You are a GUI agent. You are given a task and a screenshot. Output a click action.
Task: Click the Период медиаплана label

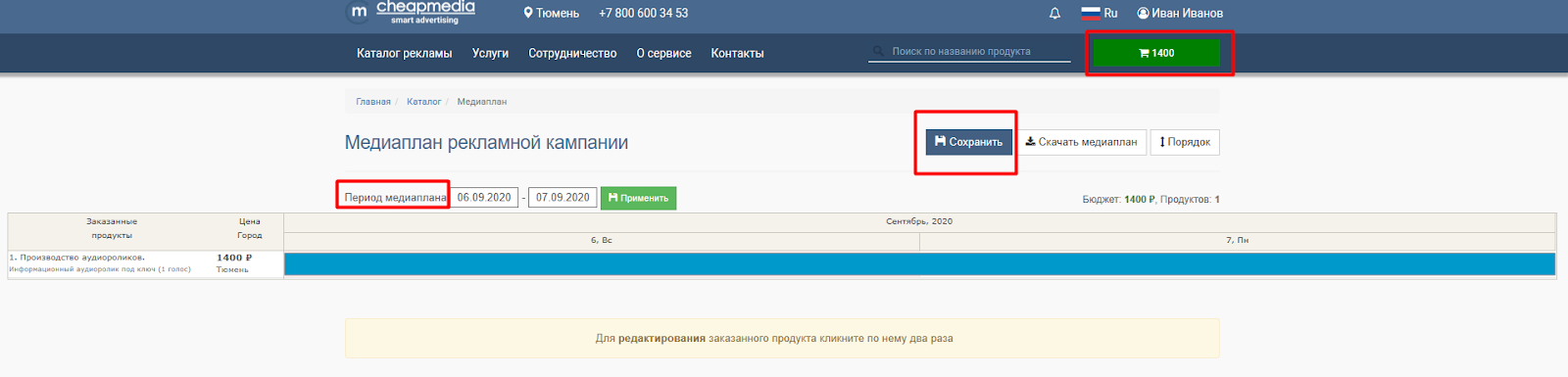click(395, 198)
